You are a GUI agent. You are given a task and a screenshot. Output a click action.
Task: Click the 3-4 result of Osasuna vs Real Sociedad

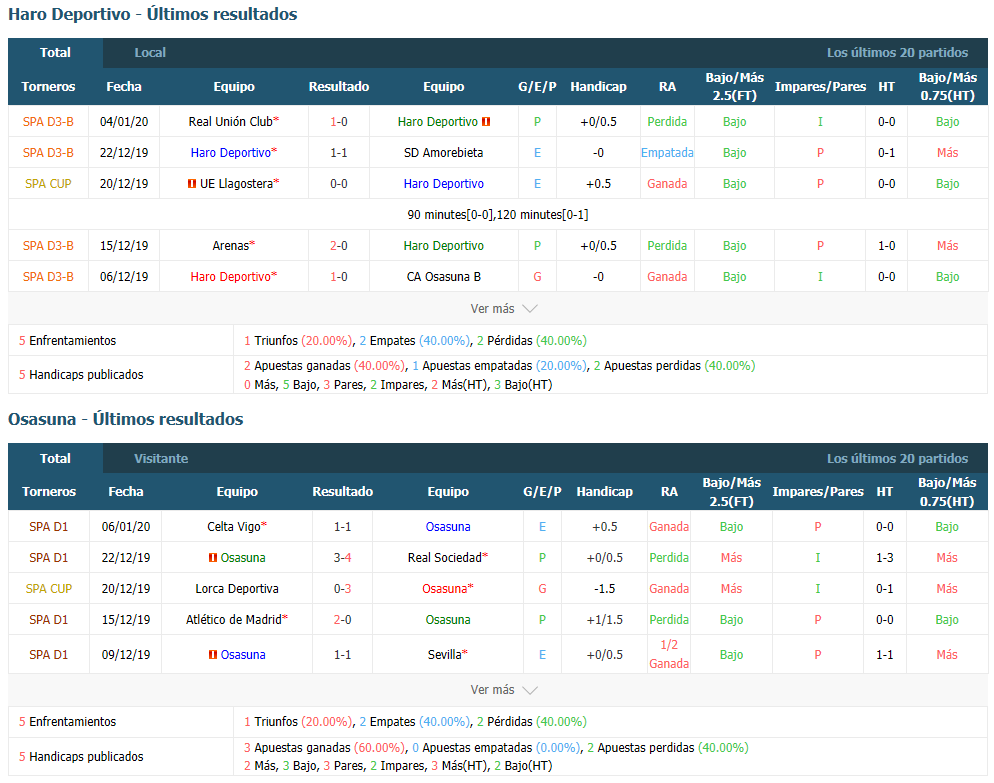[x=342, y=558]
